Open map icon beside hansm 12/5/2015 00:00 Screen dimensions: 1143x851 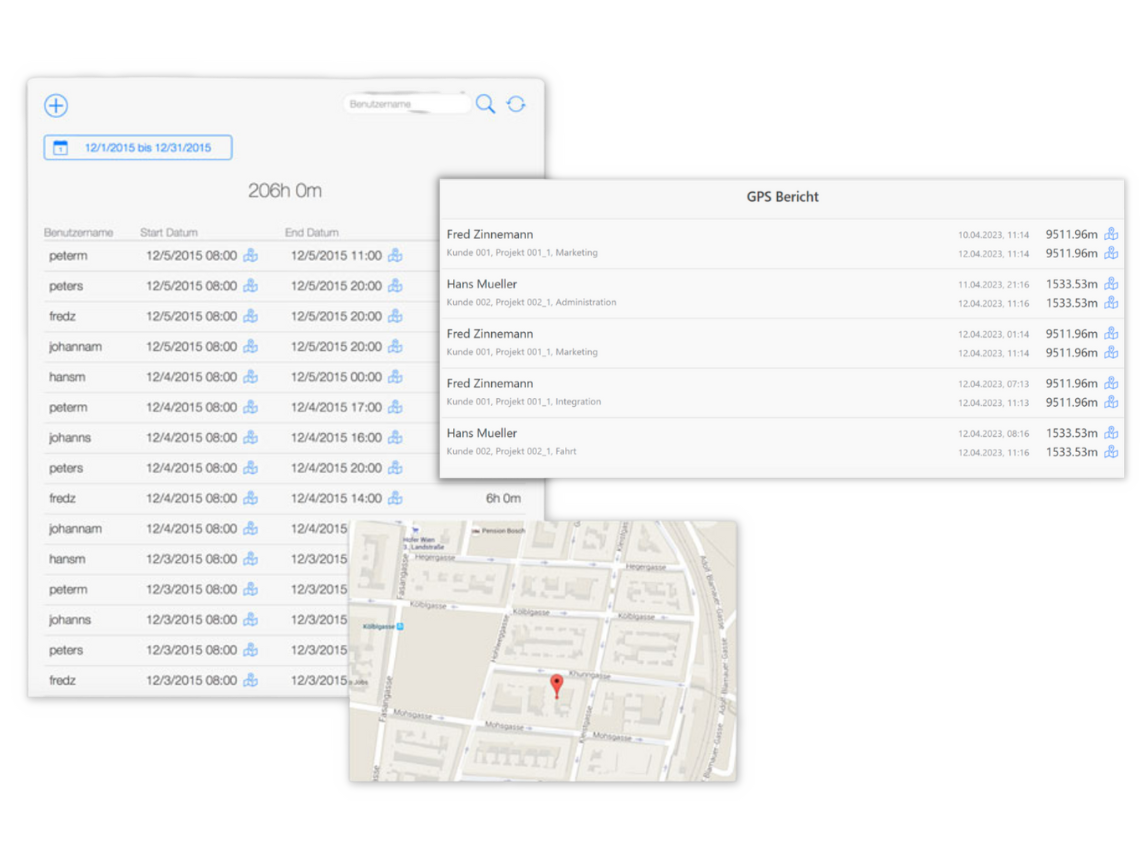tap(395, 377)
